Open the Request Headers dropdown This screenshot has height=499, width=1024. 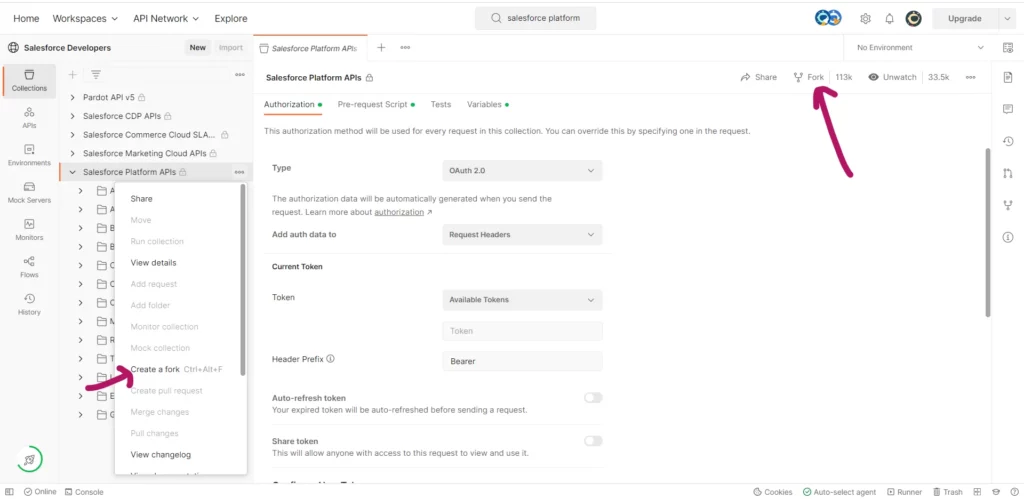coord(522,234)
